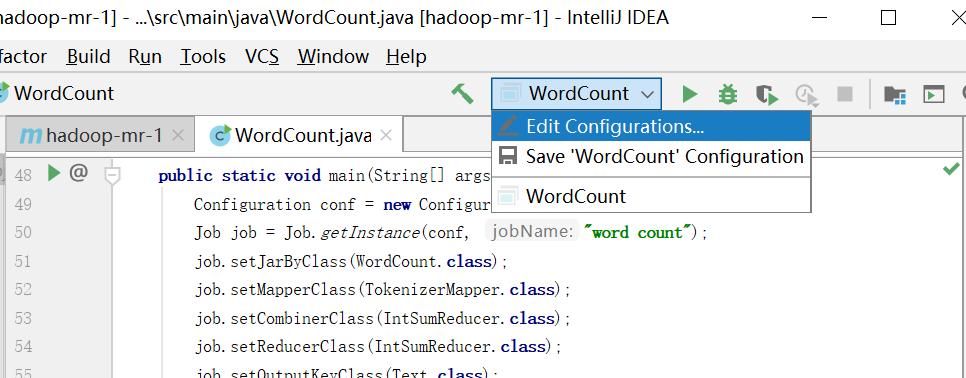Run WordCount with the green play button
Viewport: 966px width, 378px height.
689,94
